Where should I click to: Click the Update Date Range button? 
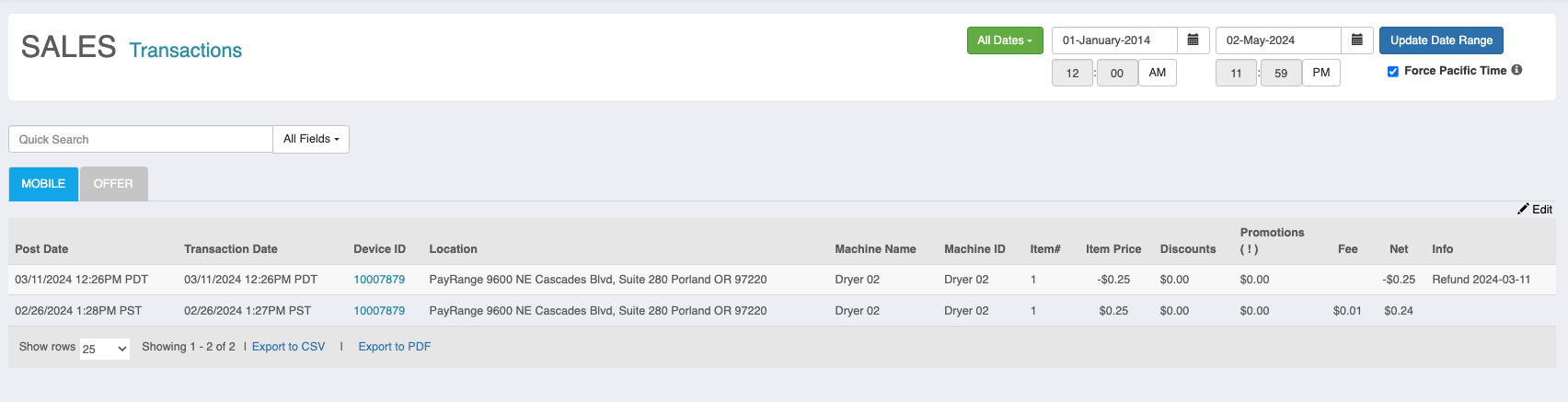click(x=1441, y=40)
